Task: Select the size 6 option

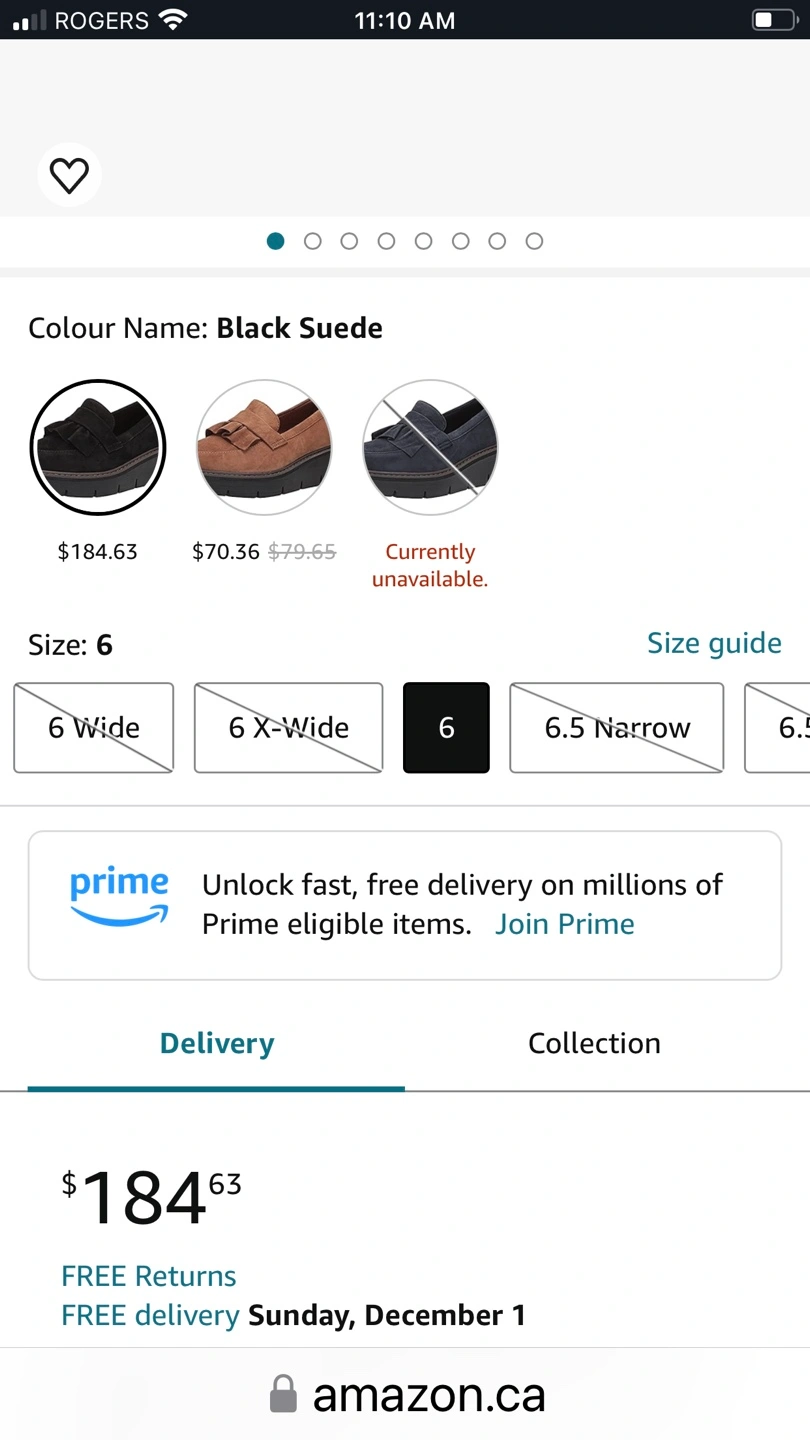Action: pyautogui.click(x=446, y=728)
